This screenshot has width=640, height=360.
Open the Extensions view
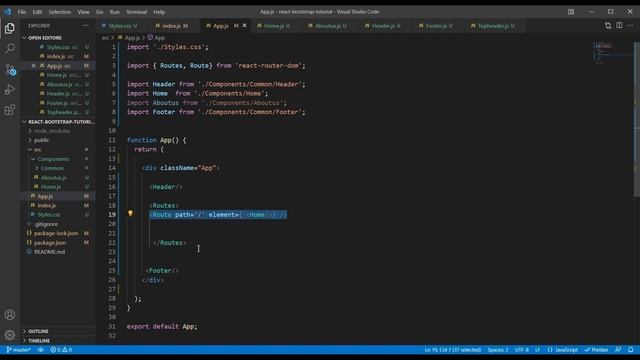(x=10, y=110)
